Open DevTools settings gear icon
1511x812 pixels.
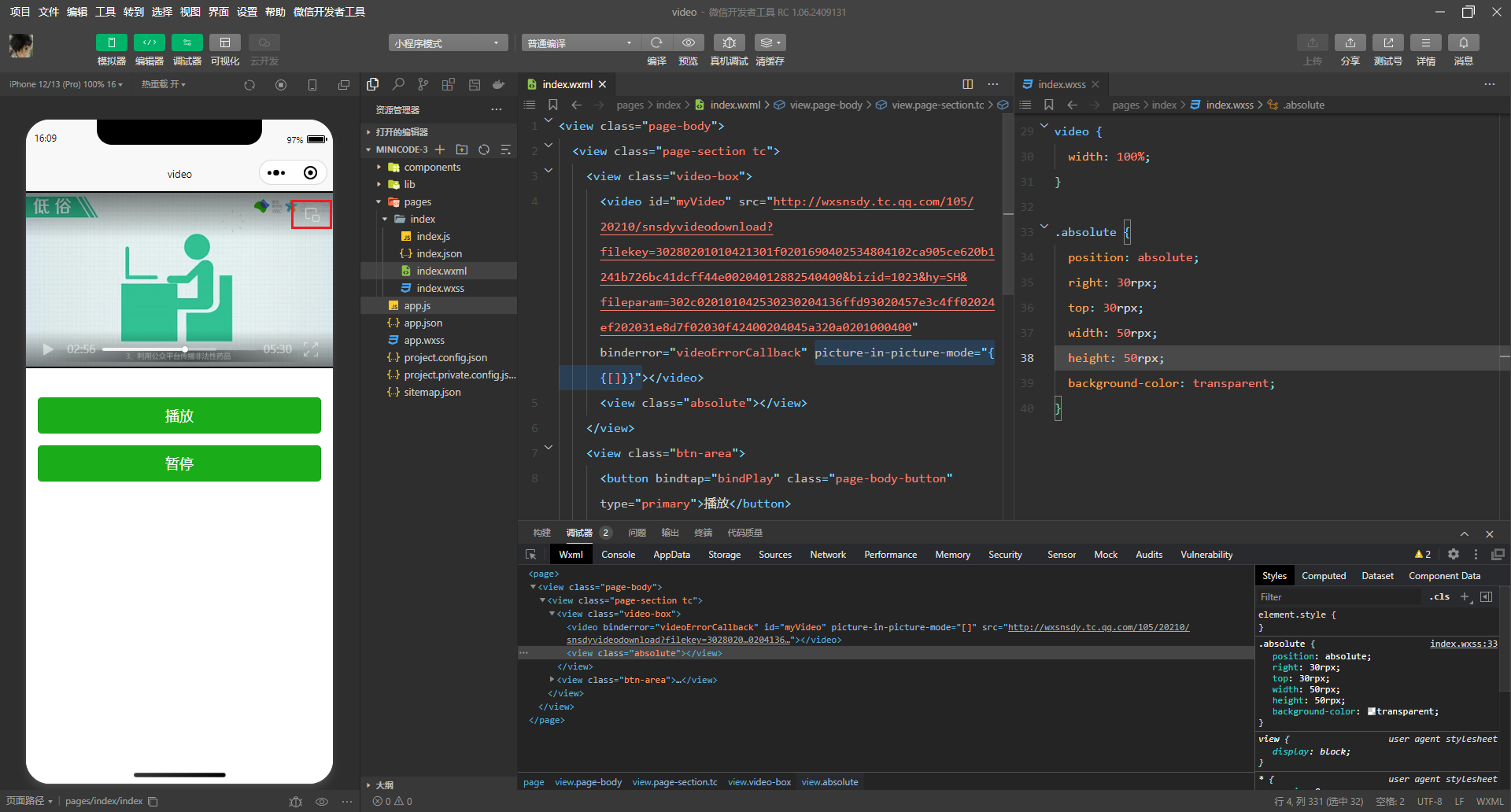(1453, 555)
